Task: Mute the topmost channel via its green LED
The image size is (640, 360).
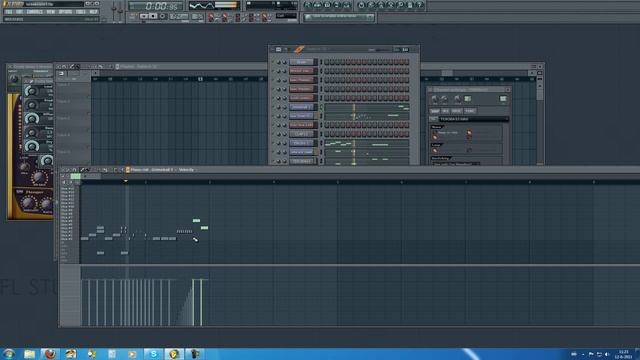Action: coord(273,62)
